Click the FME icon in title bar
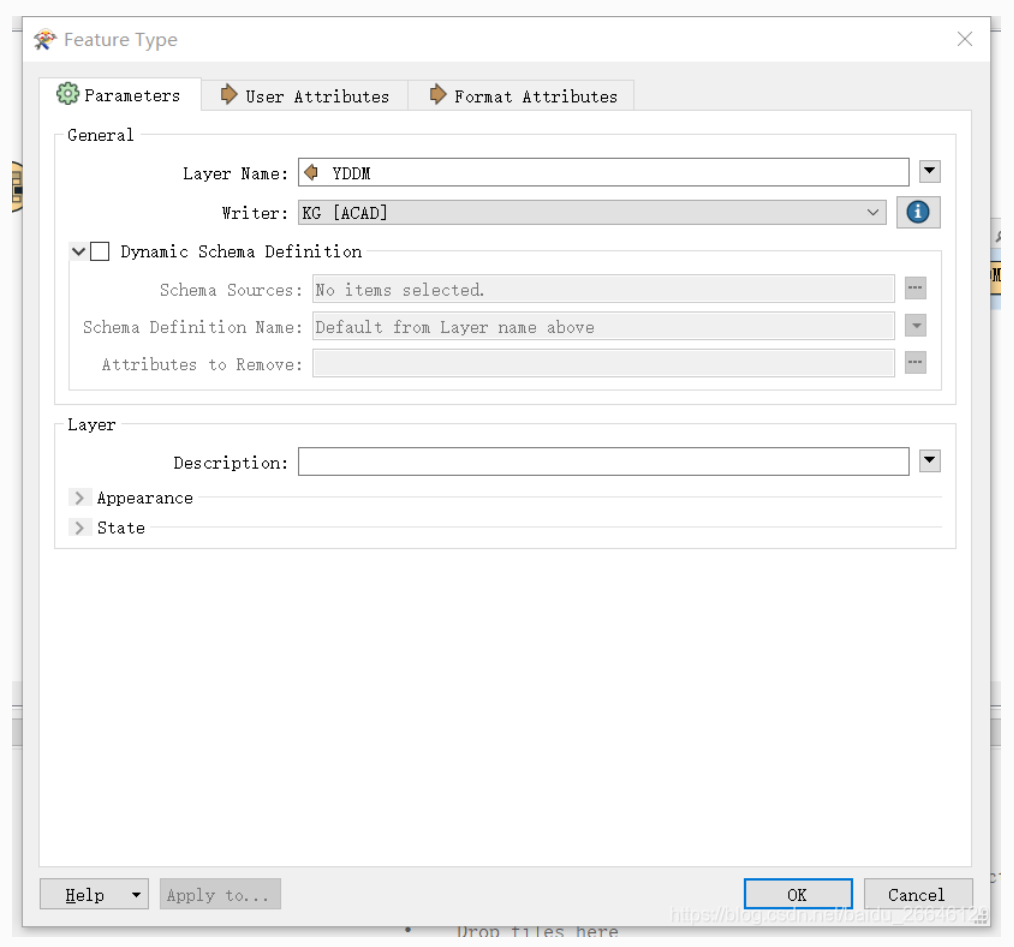The width and height of the screenshot is (1014, 947). [x=45, y=39]
